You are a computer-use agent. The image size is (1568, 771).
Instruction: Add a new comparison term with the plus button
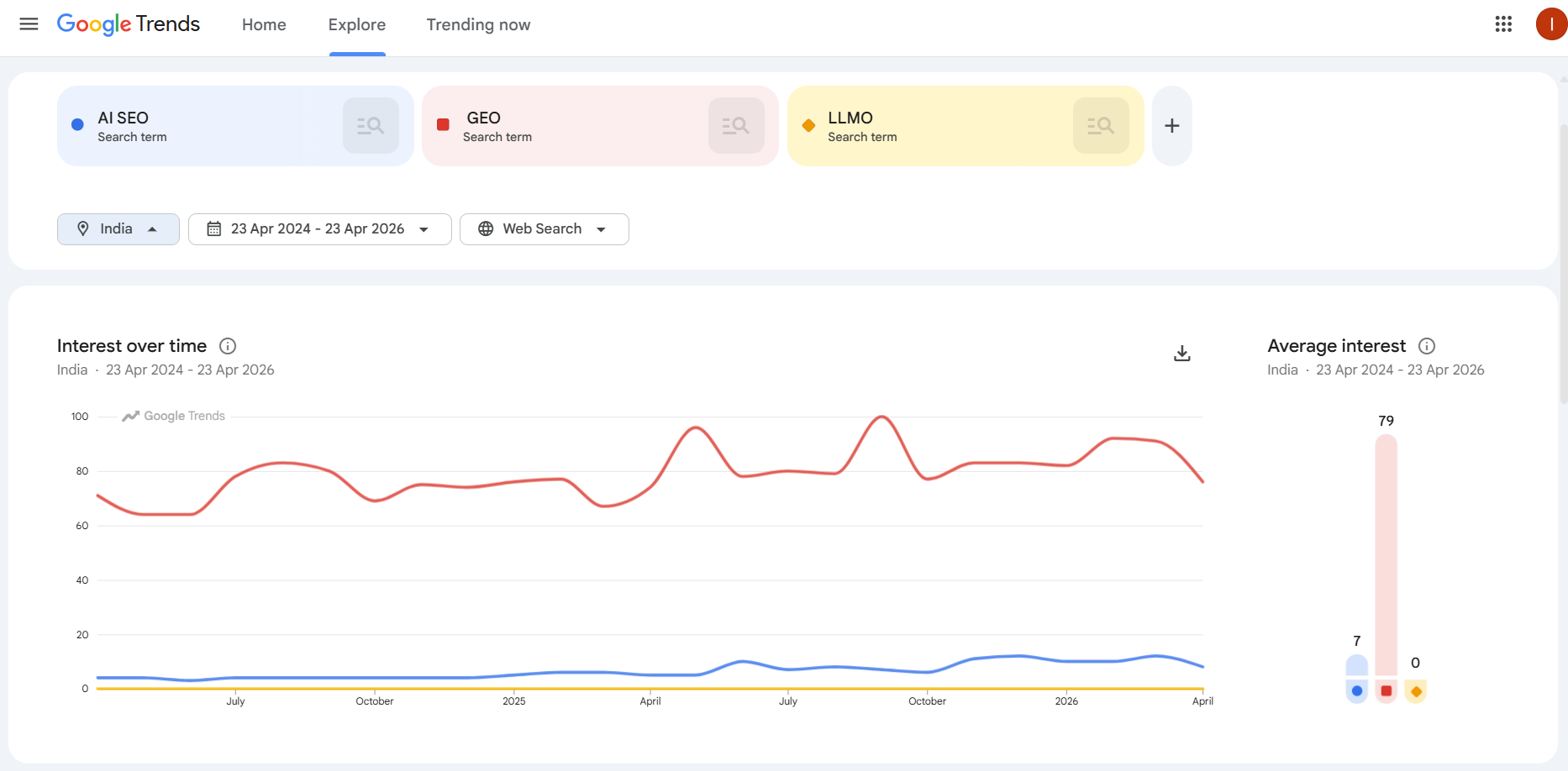coord(1171,125)
